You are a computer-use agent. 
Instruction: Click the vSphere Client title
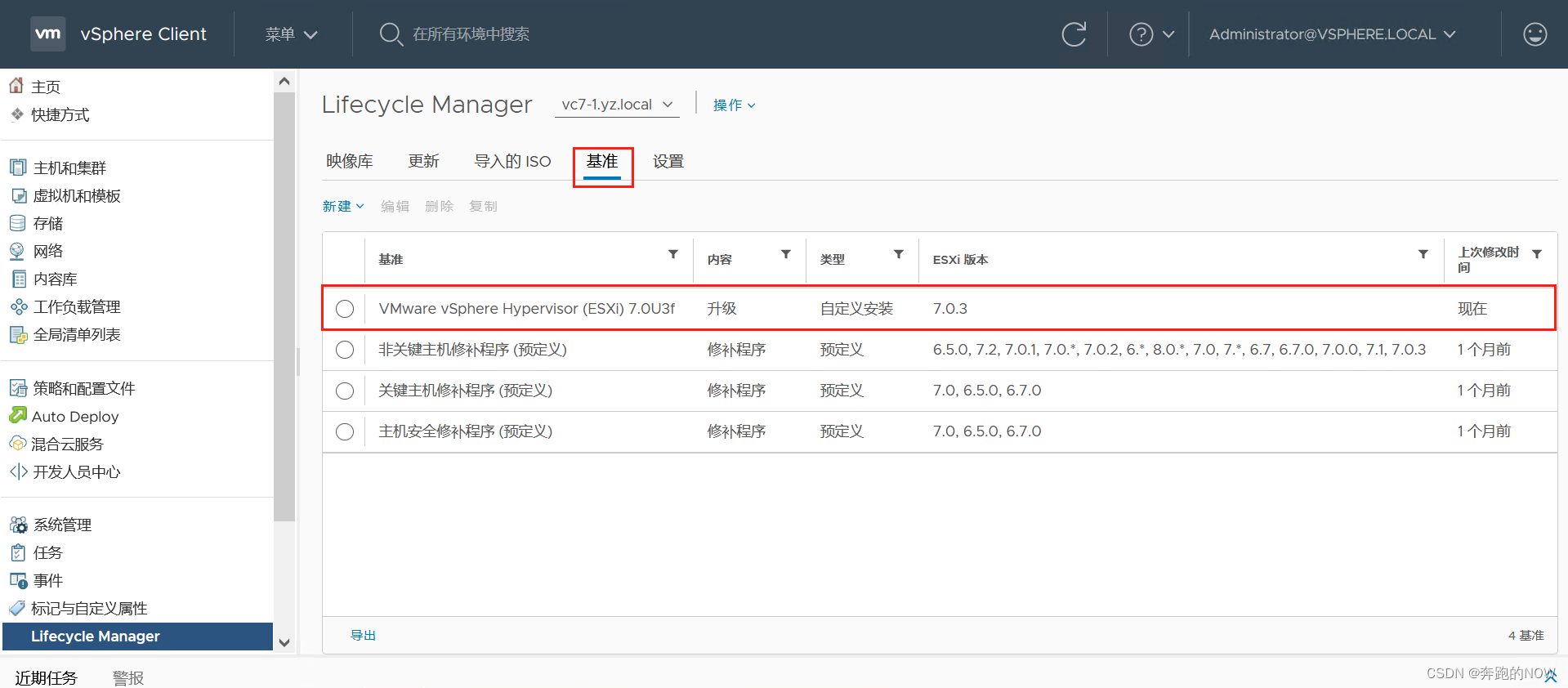click(144, 34)
